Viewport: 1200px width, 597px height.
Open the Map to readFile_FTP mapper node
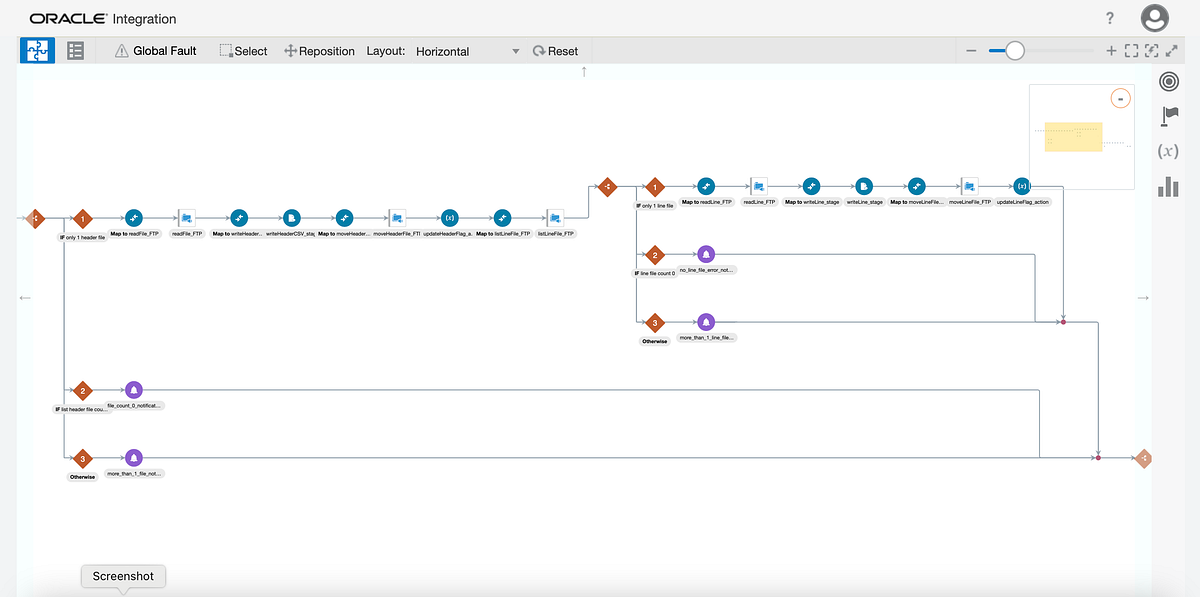pyautogui.click(x=134, y=218)
